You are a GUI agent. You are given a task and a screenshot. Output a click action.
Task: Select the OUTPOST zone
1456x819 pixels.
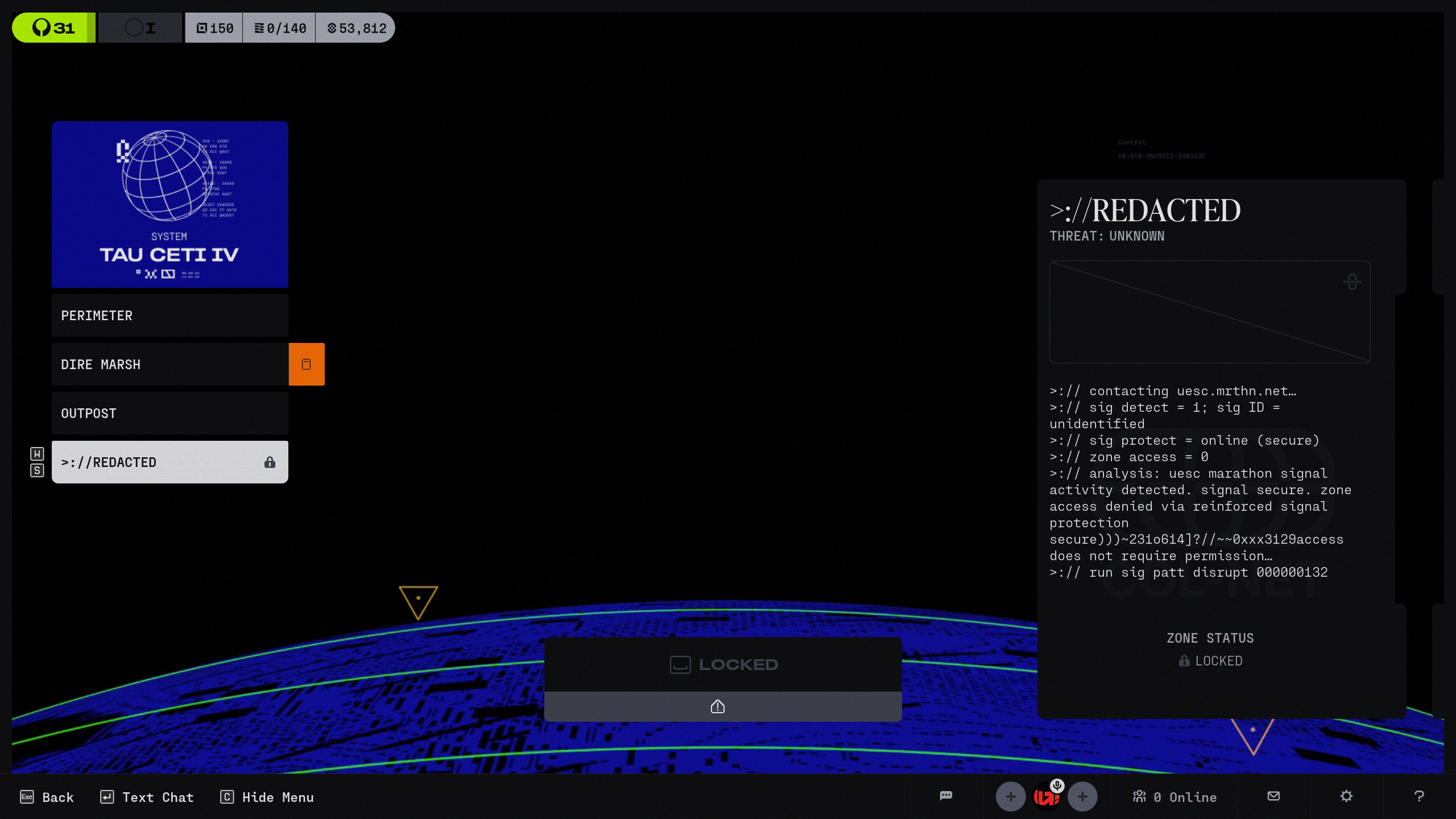169,413
